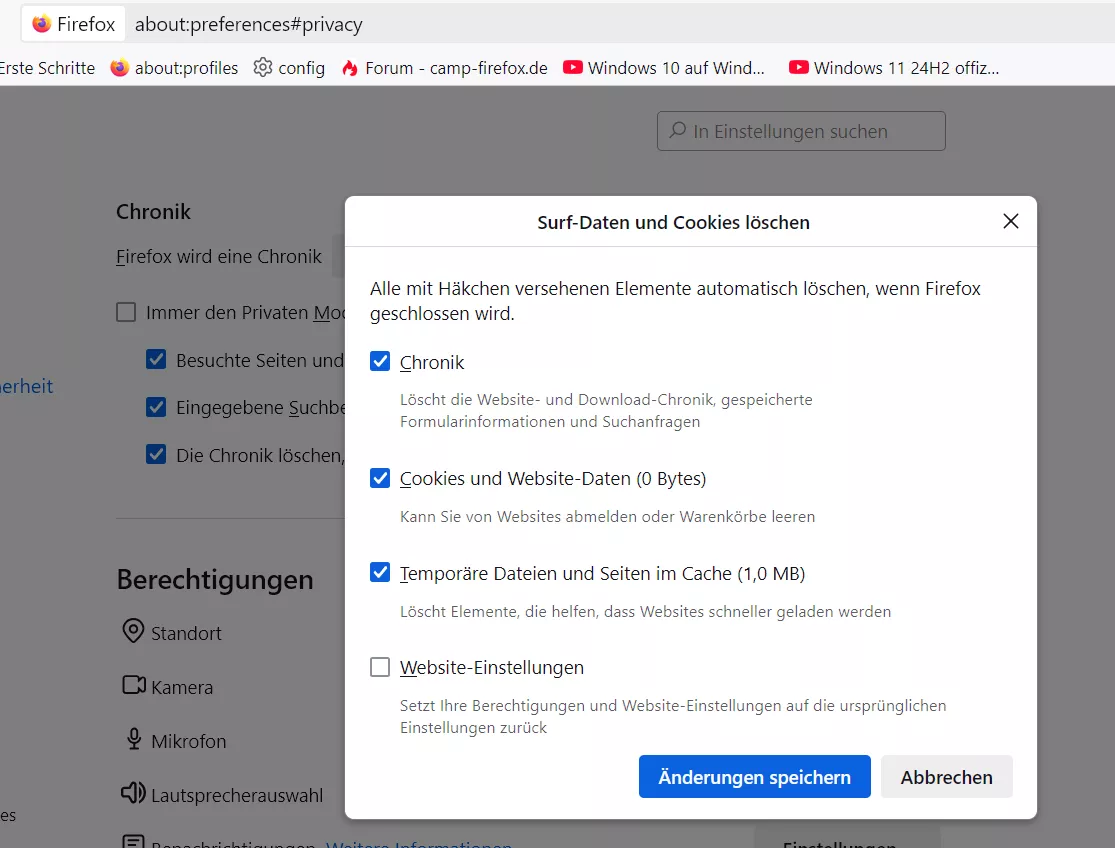Open the Windows 10 YouTube bookmark

[x=664, y=68]
